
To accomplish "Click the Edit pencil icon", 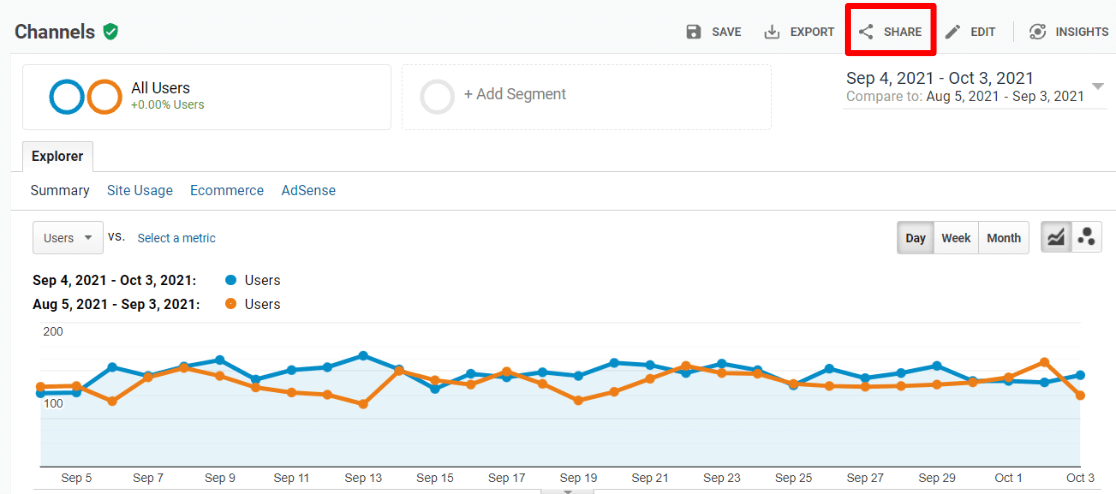I will tap(952, 32).
